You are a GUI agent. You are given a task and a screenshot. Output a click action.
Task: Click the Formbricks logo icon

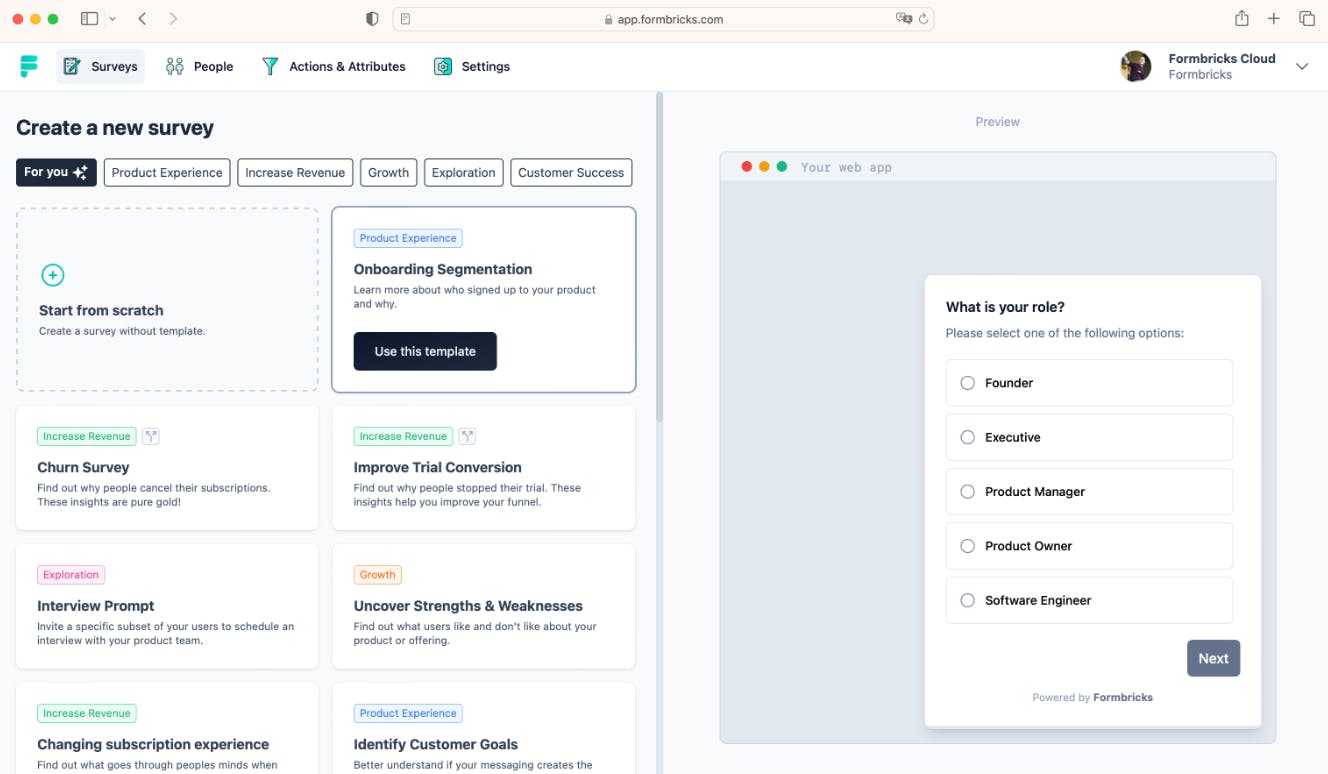28,67
